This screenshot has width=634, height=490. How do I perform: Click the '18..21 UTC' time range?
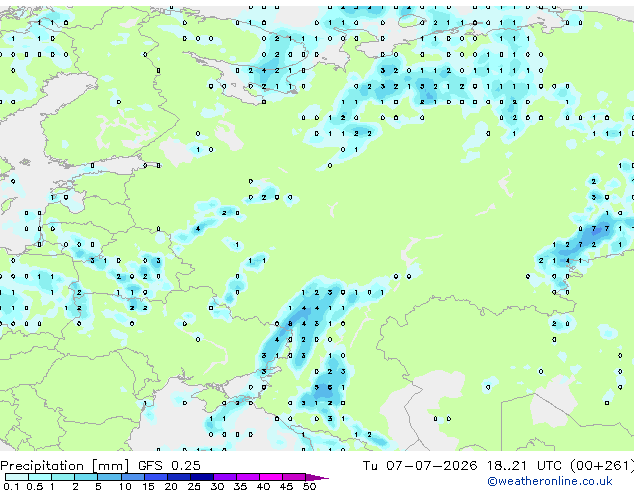coord(524,466)
